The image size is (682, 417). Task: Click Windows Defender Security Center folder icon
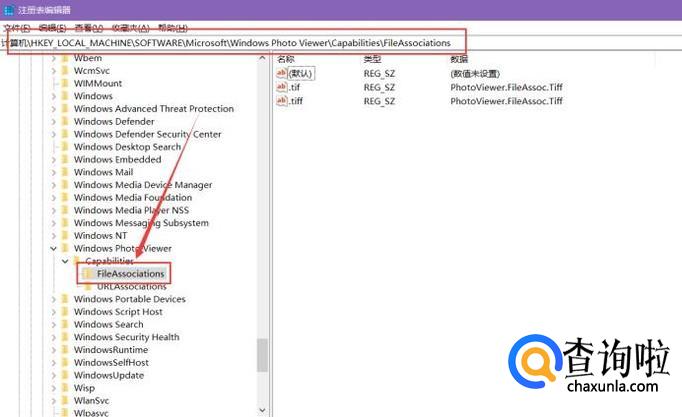(65, 134)
